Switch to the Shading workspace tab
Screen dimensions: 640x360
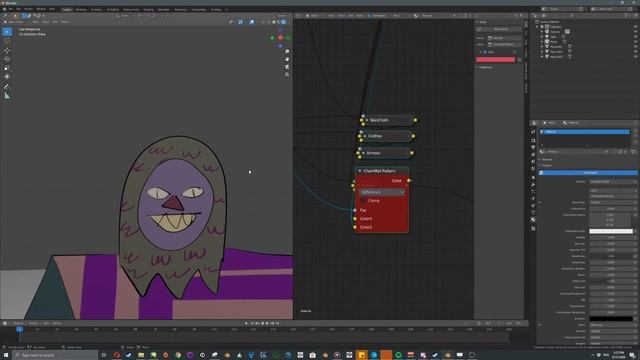click(149, 9)
